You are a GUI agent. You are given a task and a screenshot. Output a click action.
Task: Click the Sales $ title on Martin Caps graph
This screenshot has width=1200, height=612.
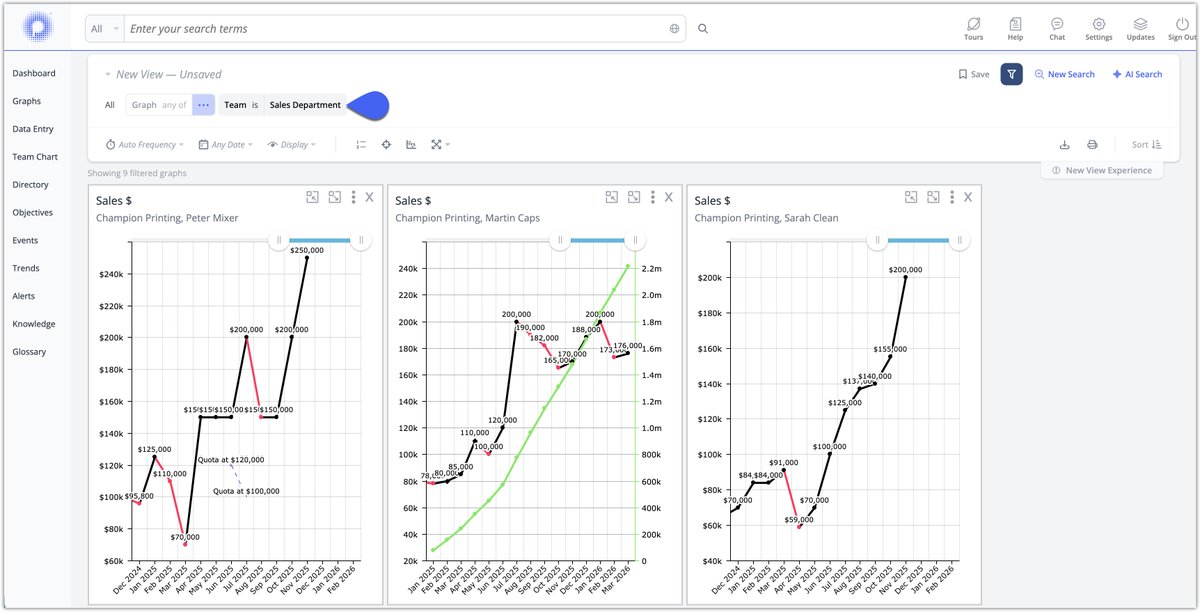(413, 201)
